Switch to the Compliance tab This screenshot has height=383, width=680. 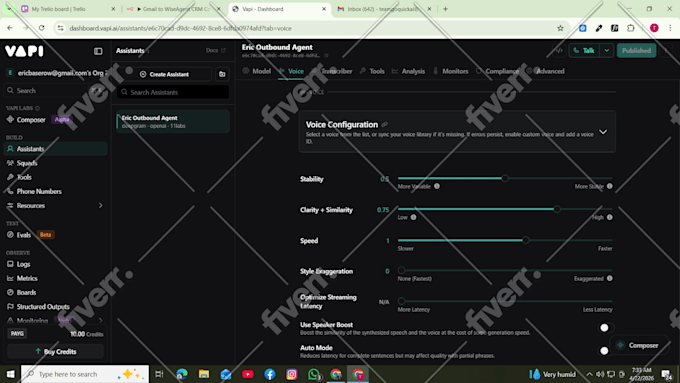pyautogui.click(x=498, y=71)
